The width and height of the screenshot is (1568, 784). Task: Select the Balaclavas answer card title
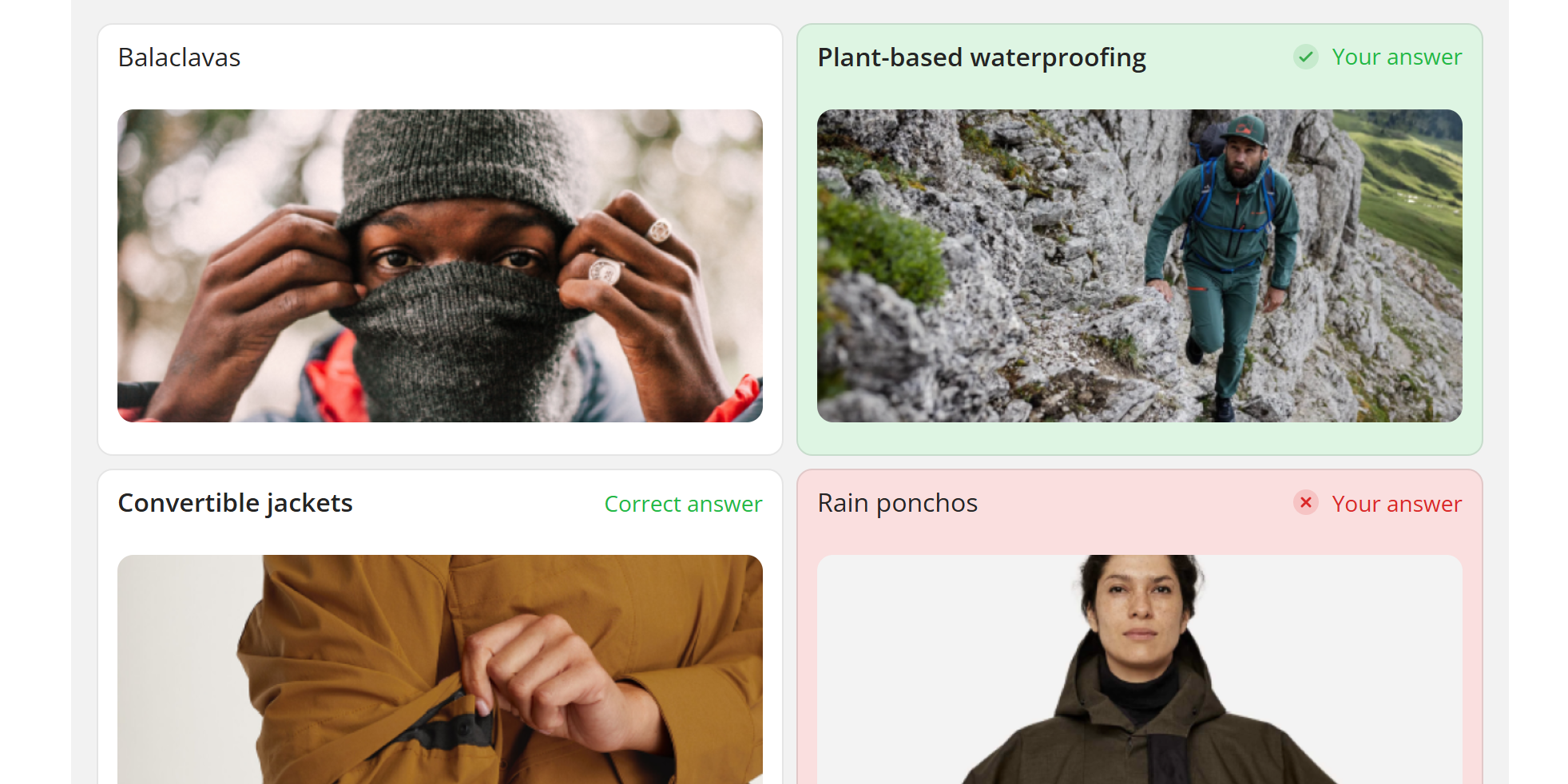point(179,57)
